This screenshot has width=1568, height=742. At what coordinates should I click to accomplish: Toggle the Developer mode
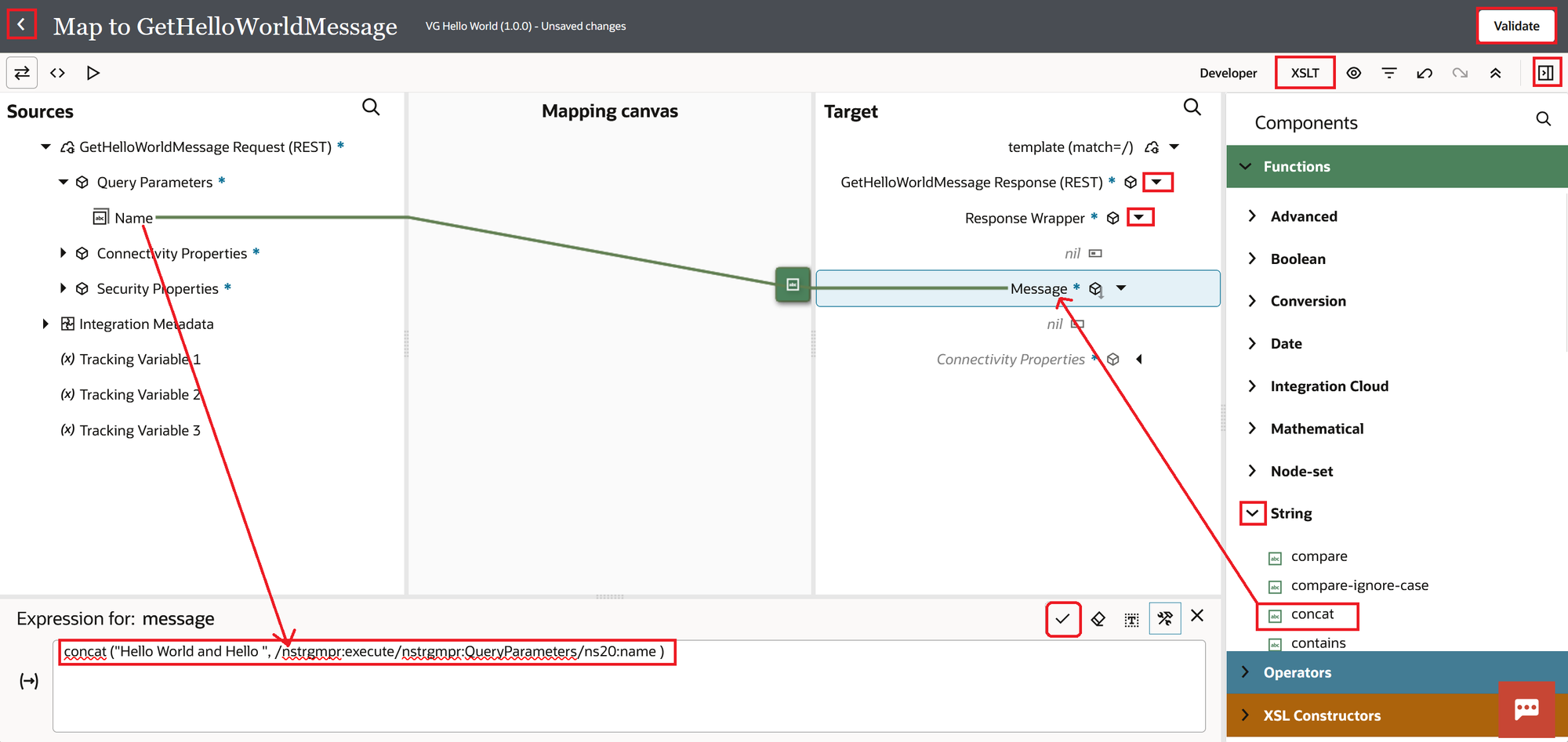pos(1228,73)
